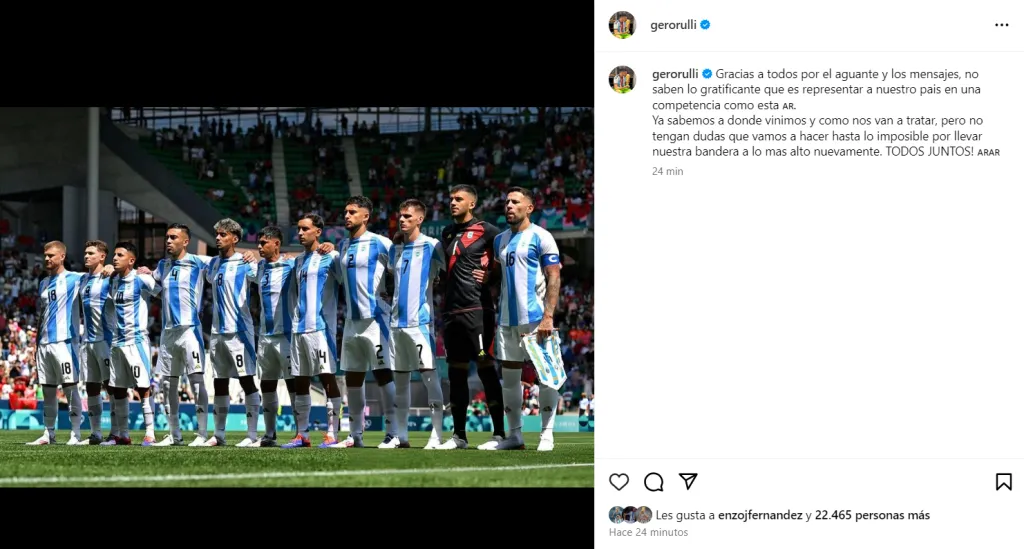Open enzojfernandez profile link
This screenshot has width=1024, height=549.
760,515
